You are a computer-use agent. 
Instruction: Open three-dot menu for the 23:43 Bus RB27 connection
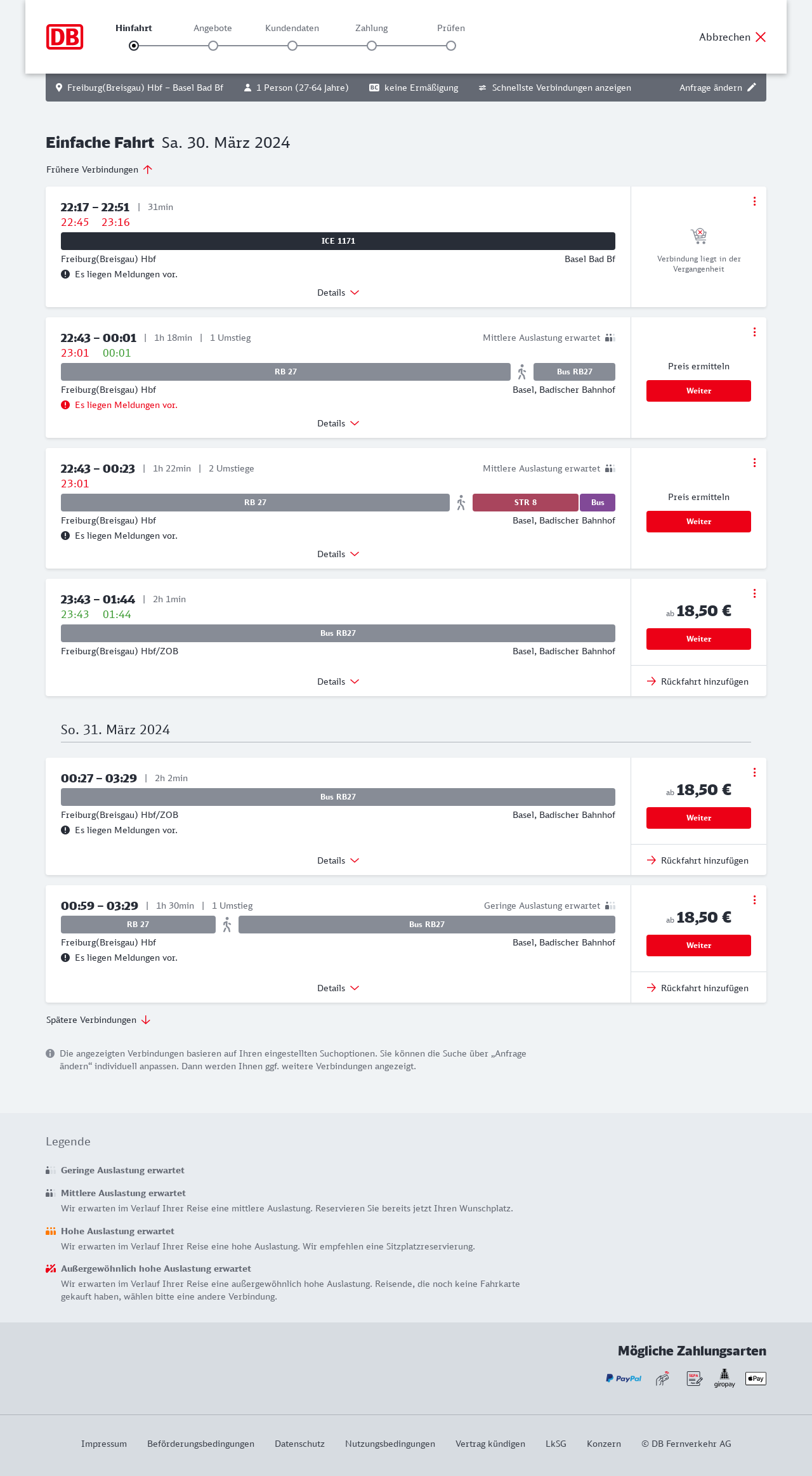(x=754, y=593)
